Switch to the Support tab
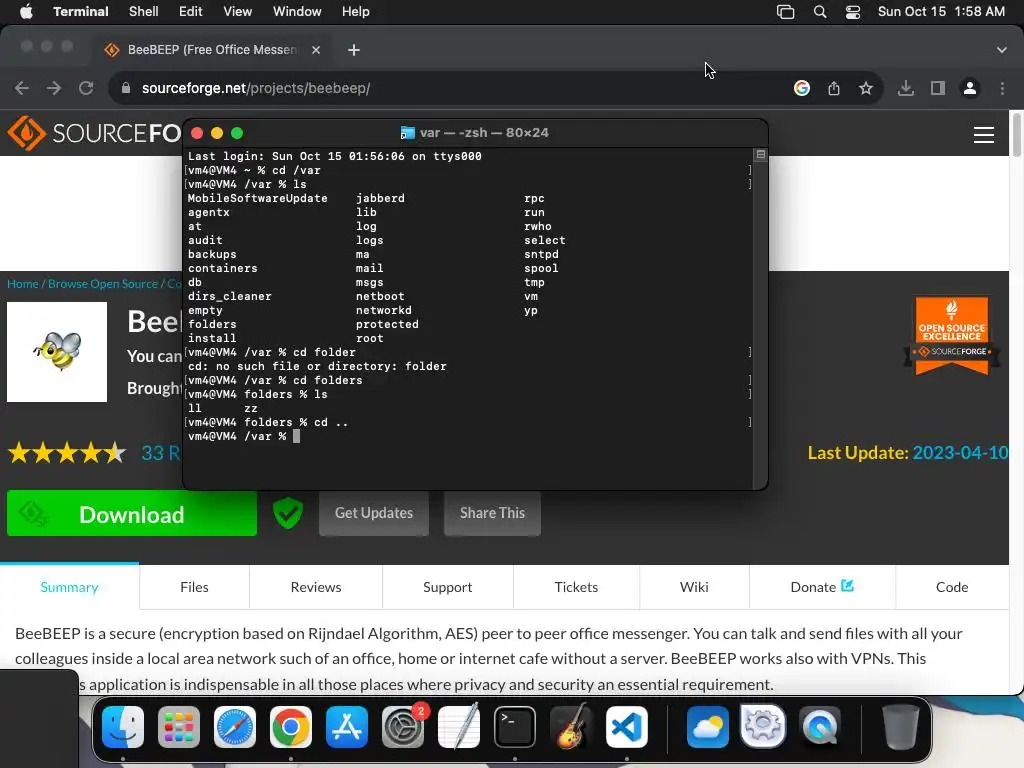Viewport: 1024px width, 768px height. click(447, 587)
